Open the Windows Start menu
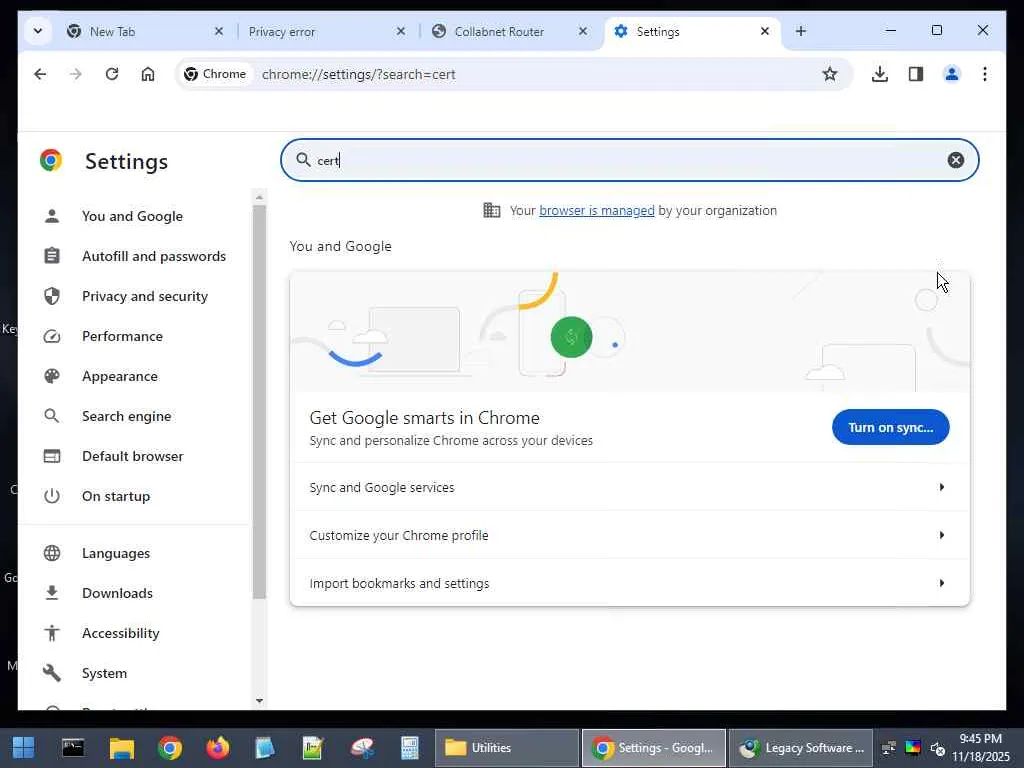 point(24,748)
